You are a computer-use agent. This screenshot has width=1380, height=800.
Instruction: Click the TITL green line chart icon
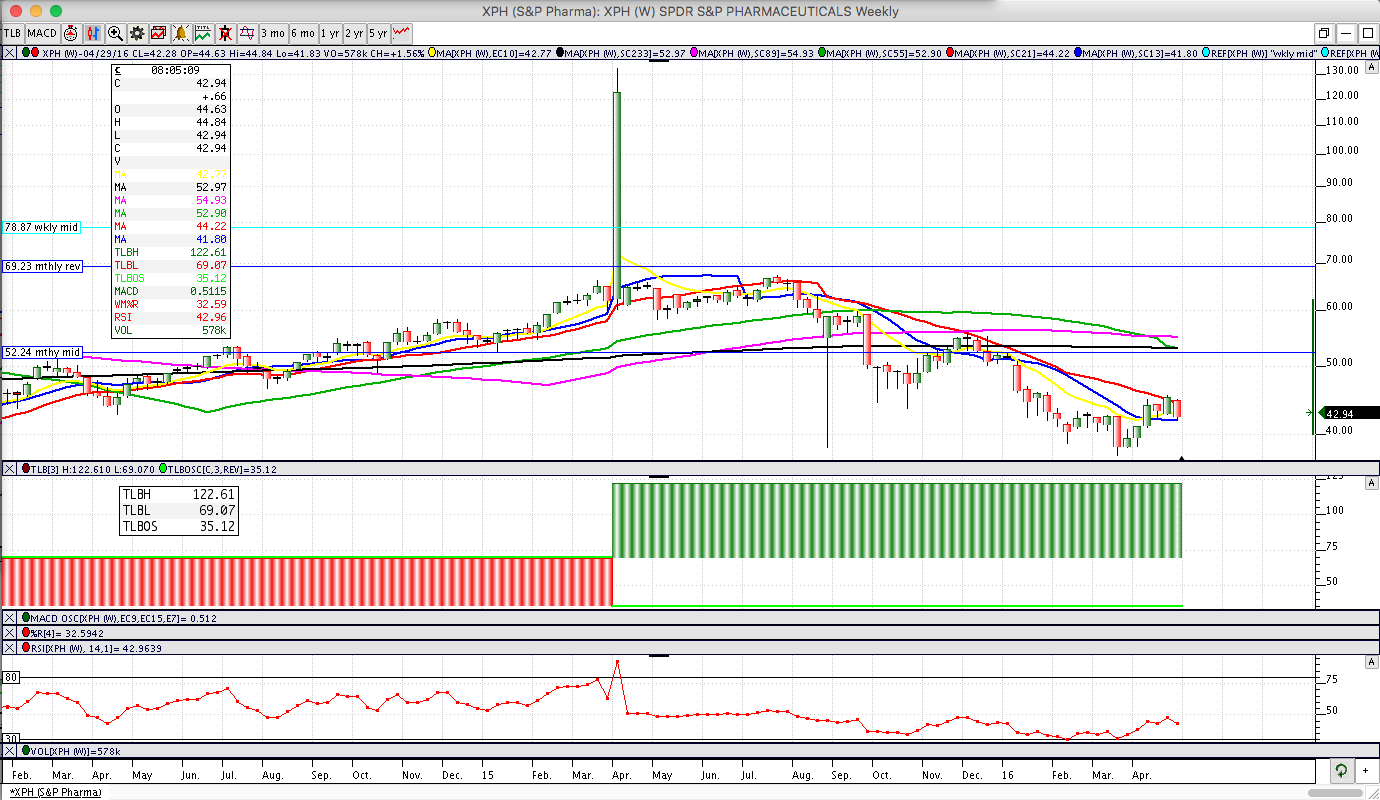coord(203,33)
